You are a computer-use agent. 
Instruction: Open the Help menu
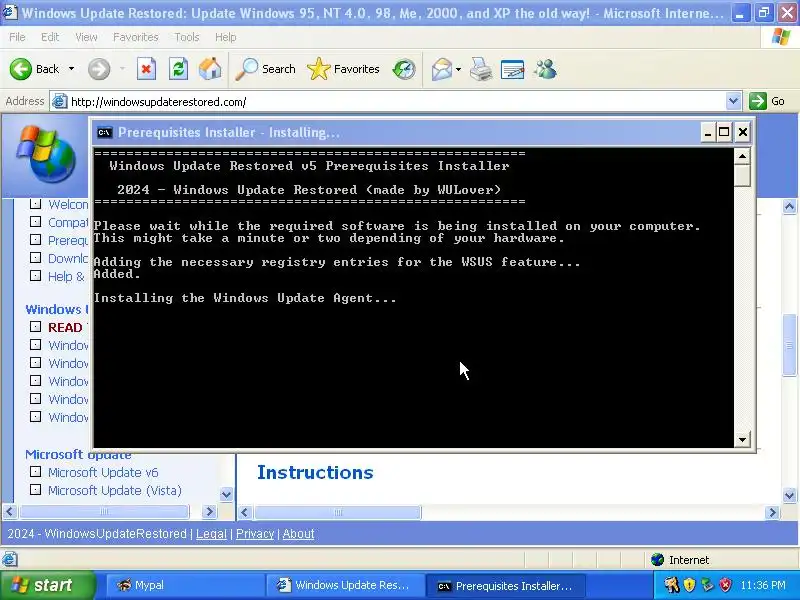(x=225, y=37)
